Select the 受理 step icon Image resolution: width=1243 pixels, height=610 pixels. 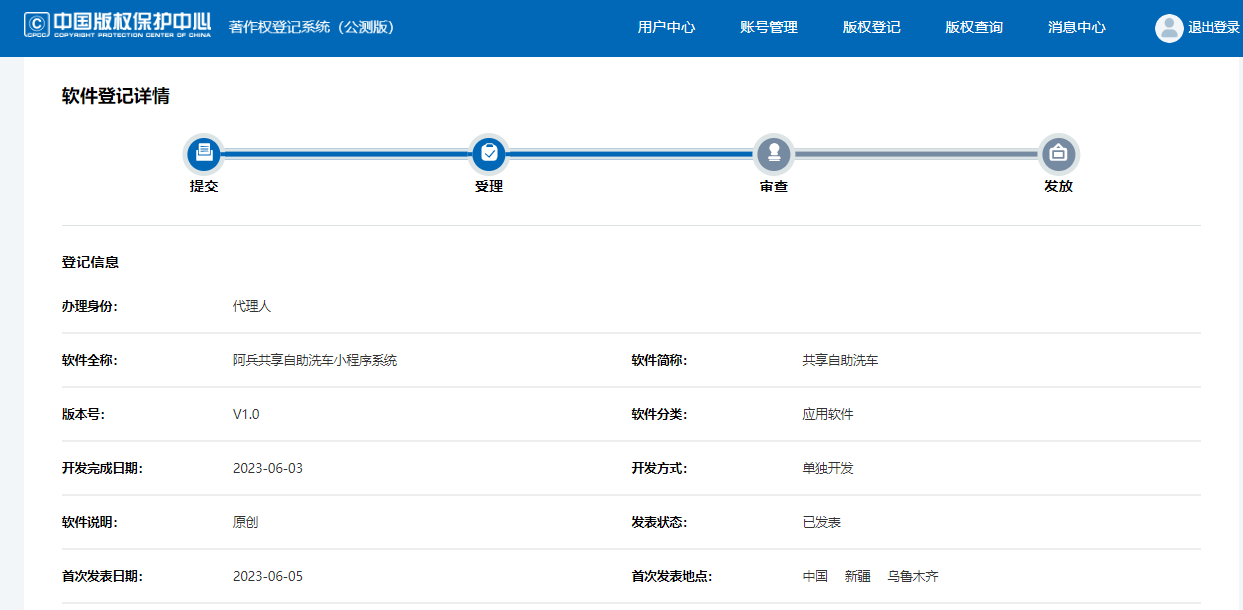(489, 155)
